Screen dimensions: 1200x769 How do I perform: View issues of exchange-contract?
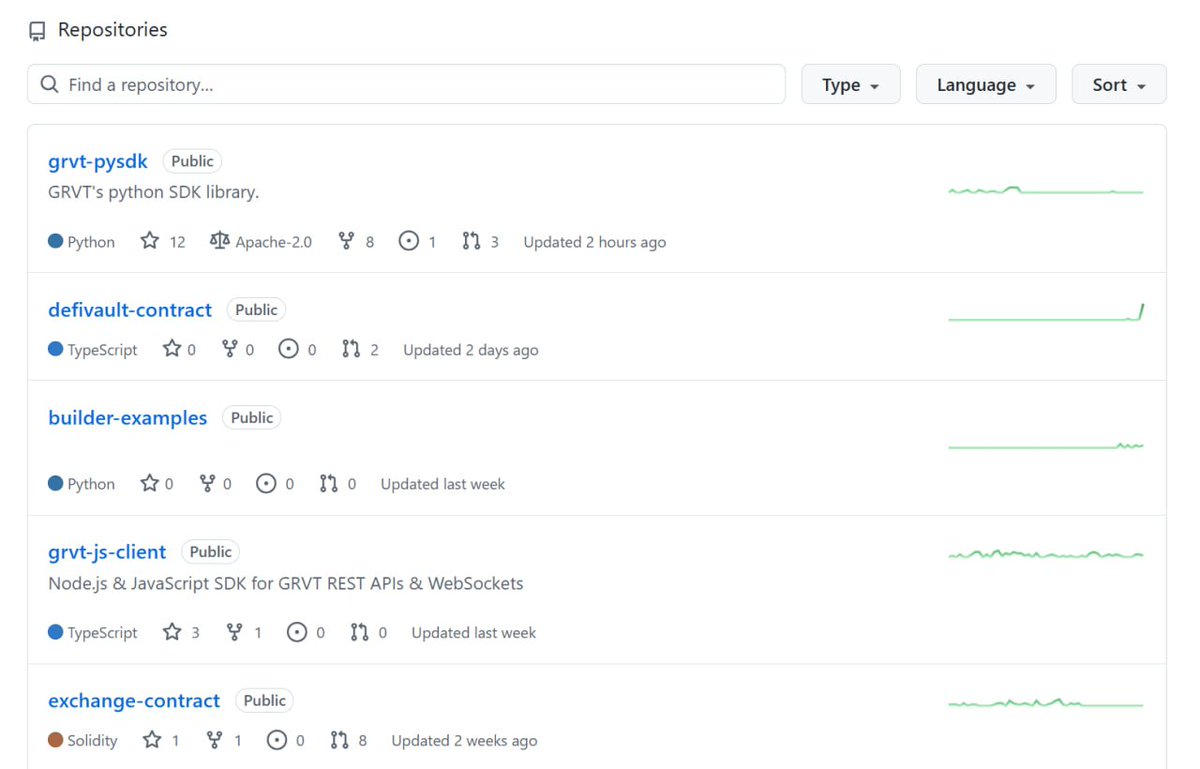(286, 741)
